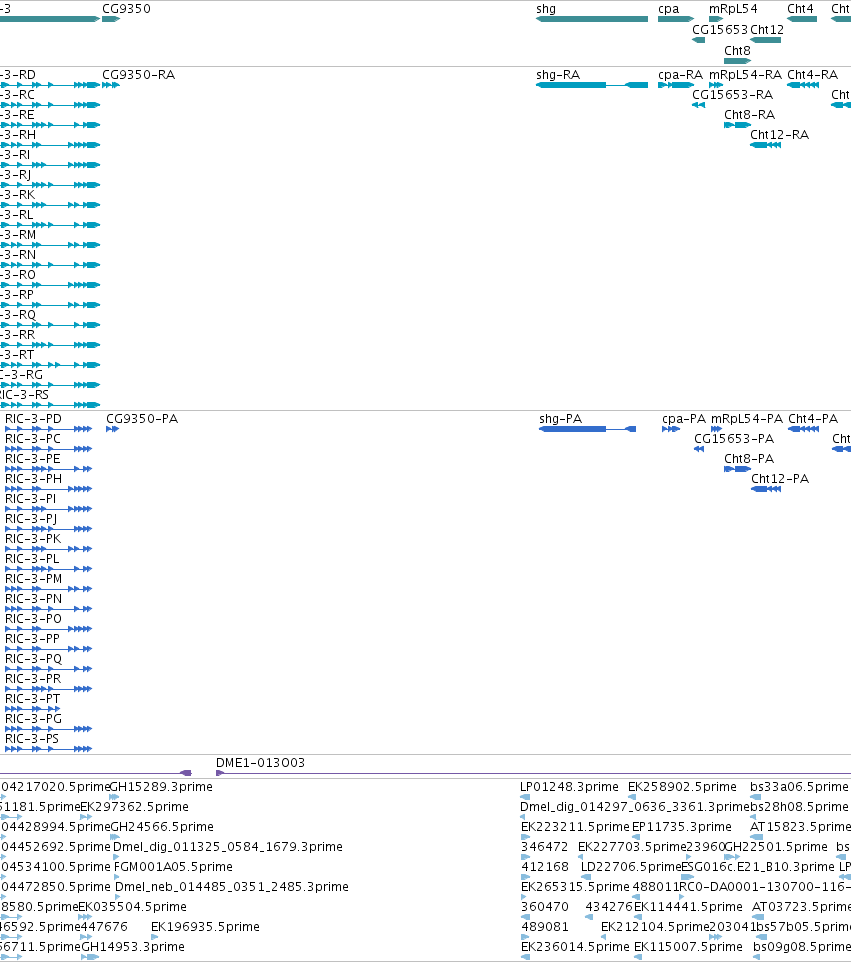
Task: Click the Cht8-RA transcript label
Action: 750,115
